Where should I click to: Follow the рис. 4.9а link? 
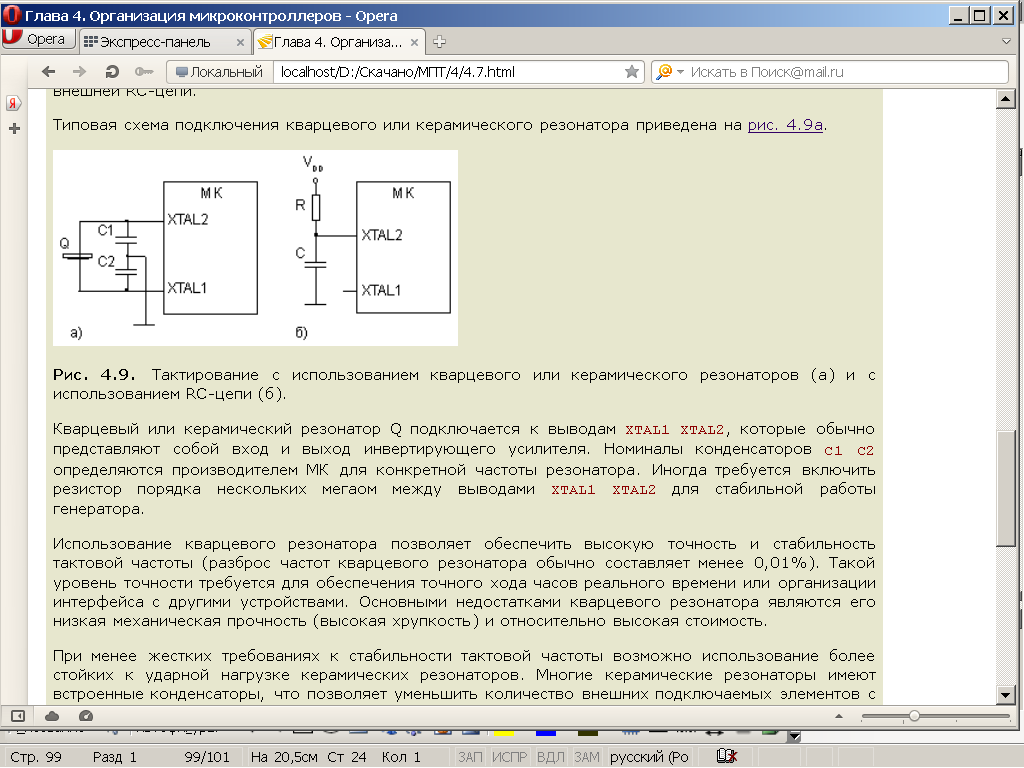785,125
